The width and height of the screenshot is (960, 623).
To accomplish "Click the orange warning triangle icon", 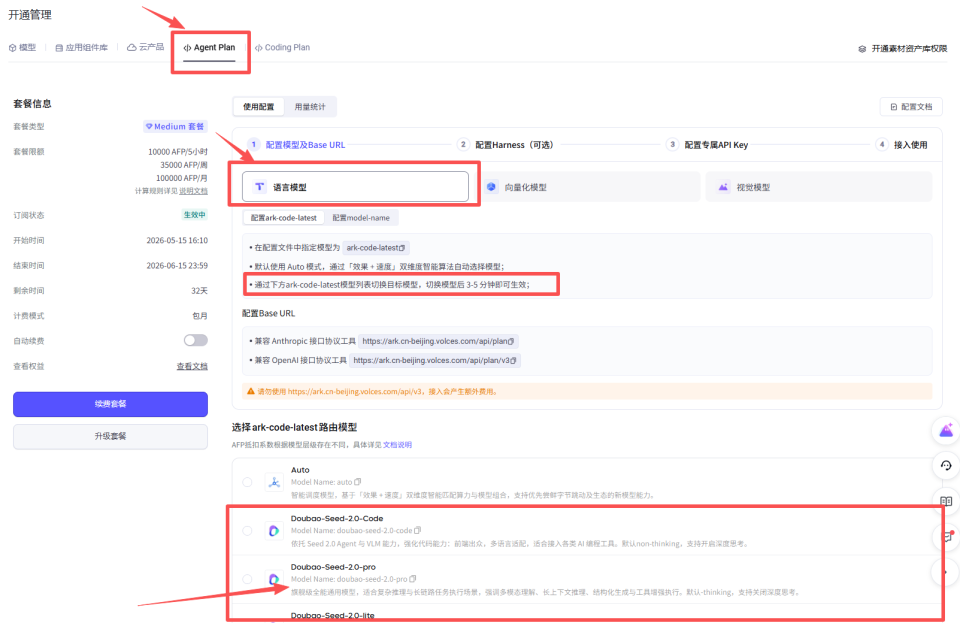I will point(250,391).
